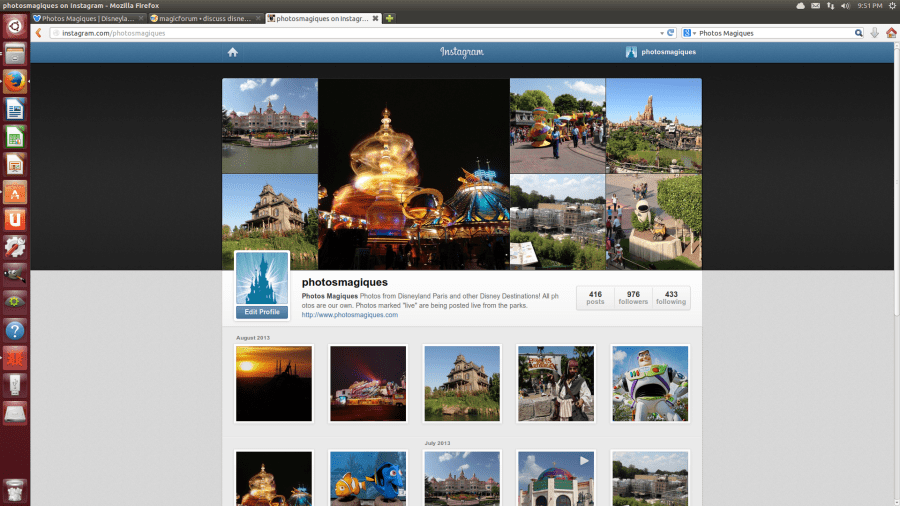900x506 pixels.
Task: Click the page vertical scrollbar
Action: click(897, 181)
